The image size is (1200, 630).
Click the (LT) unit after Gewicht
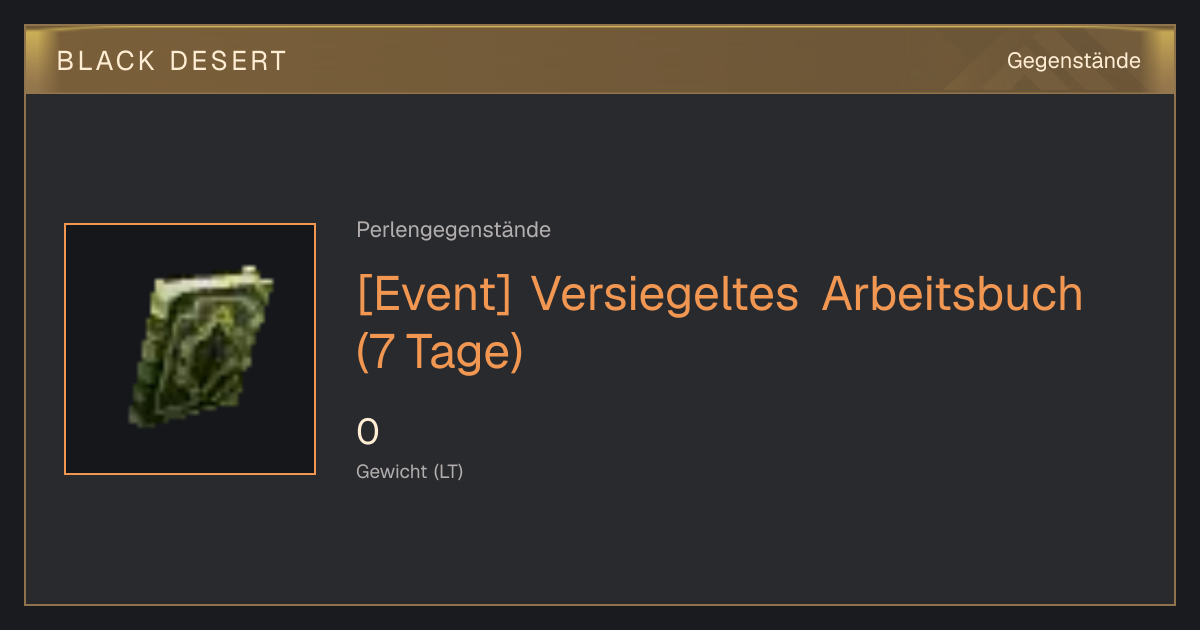(x=448, y=472)
